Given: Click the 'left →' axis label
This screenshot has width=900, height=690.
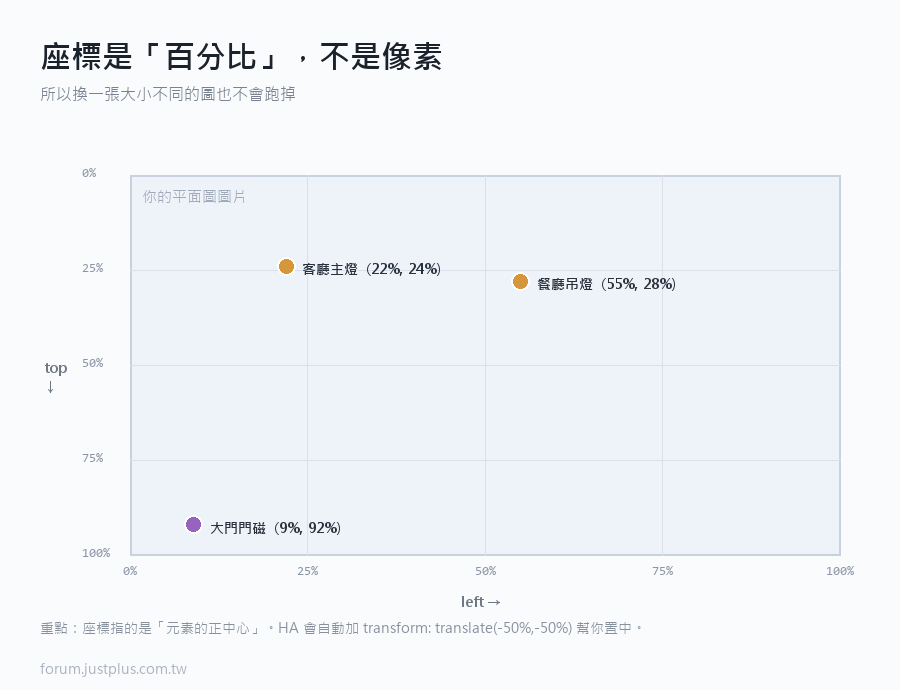Looking at the screenshot, I should coord(481,602).
